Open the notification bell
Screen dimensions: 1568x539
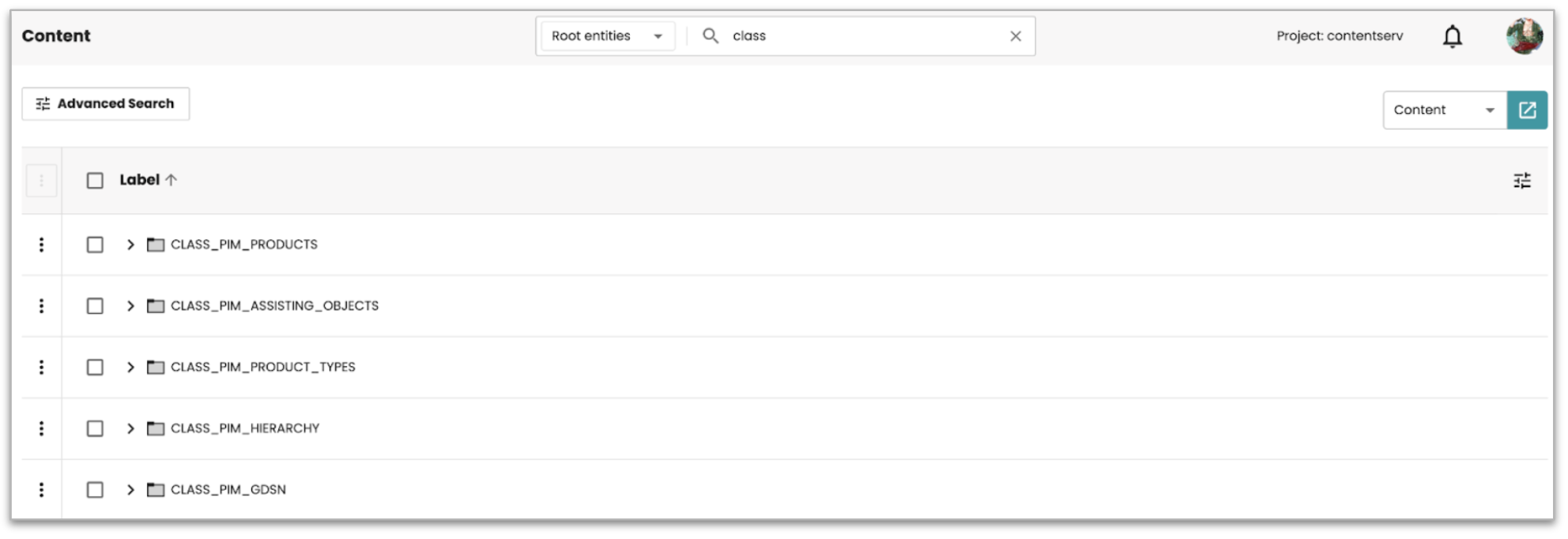[x=1452, y=36]
